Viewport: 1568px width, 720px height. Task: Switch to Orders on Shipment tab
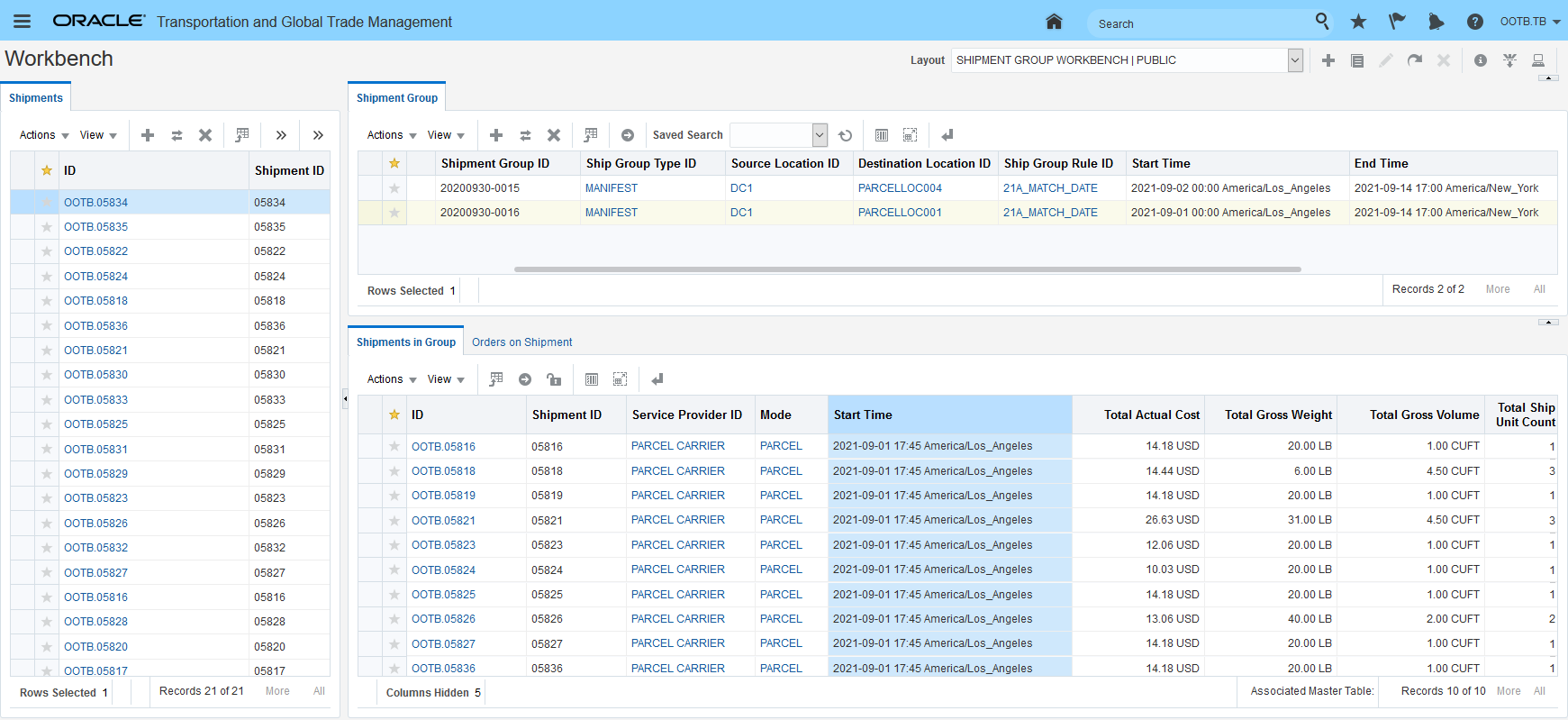521,342
